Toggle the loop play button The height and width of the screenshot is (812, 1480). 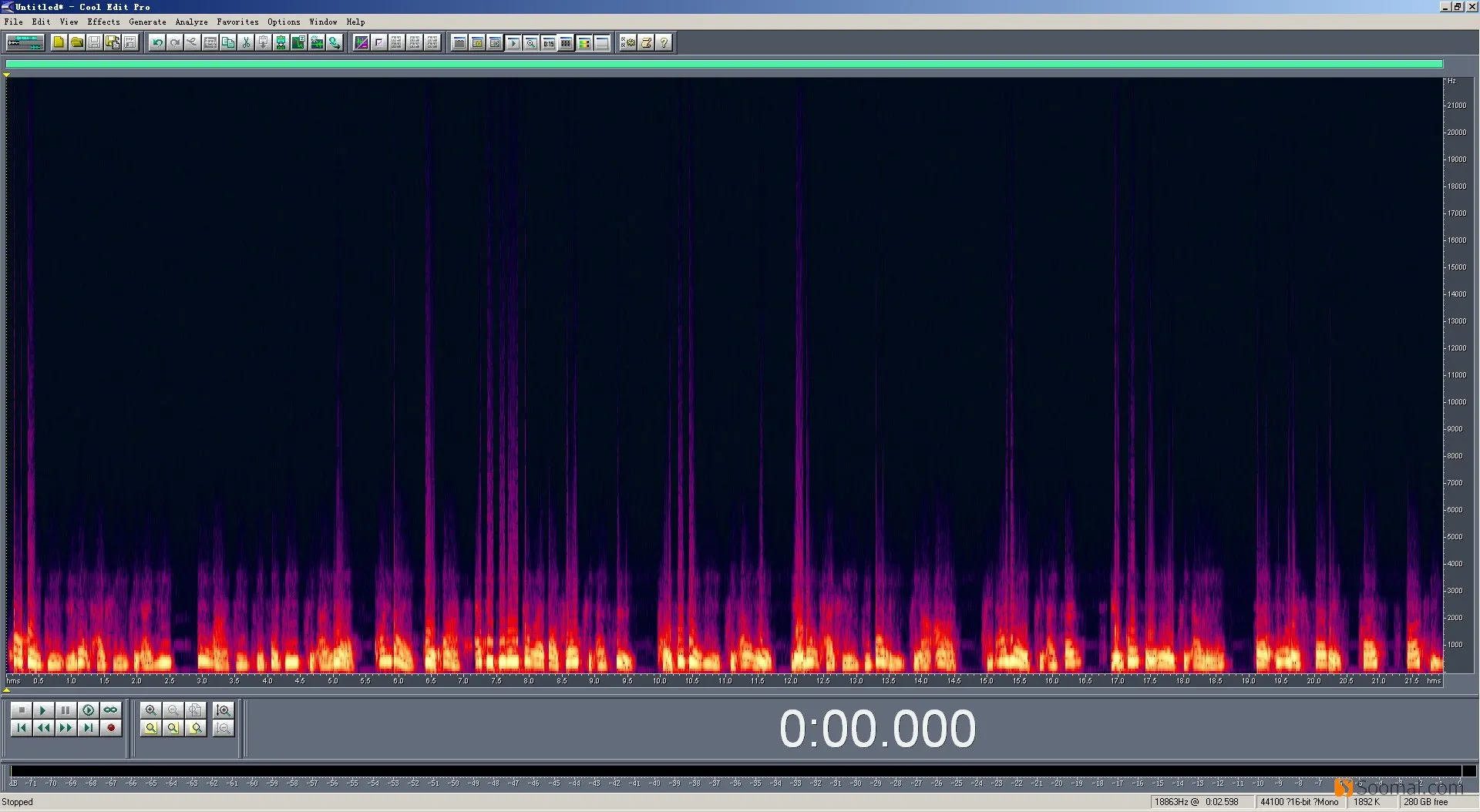[110, 710]
